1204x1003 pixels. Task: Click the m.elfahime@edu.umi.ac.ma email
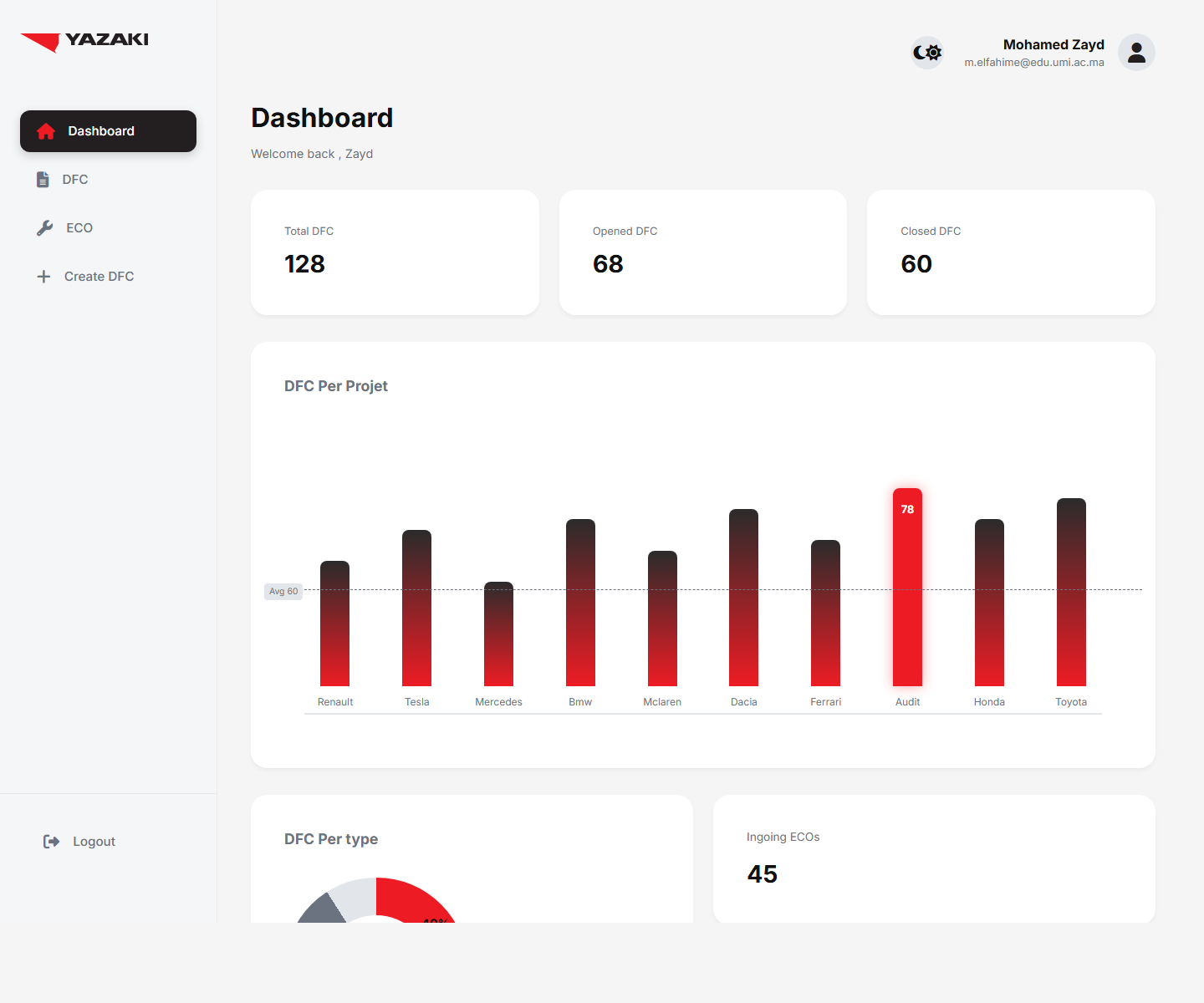[1034, 63]
